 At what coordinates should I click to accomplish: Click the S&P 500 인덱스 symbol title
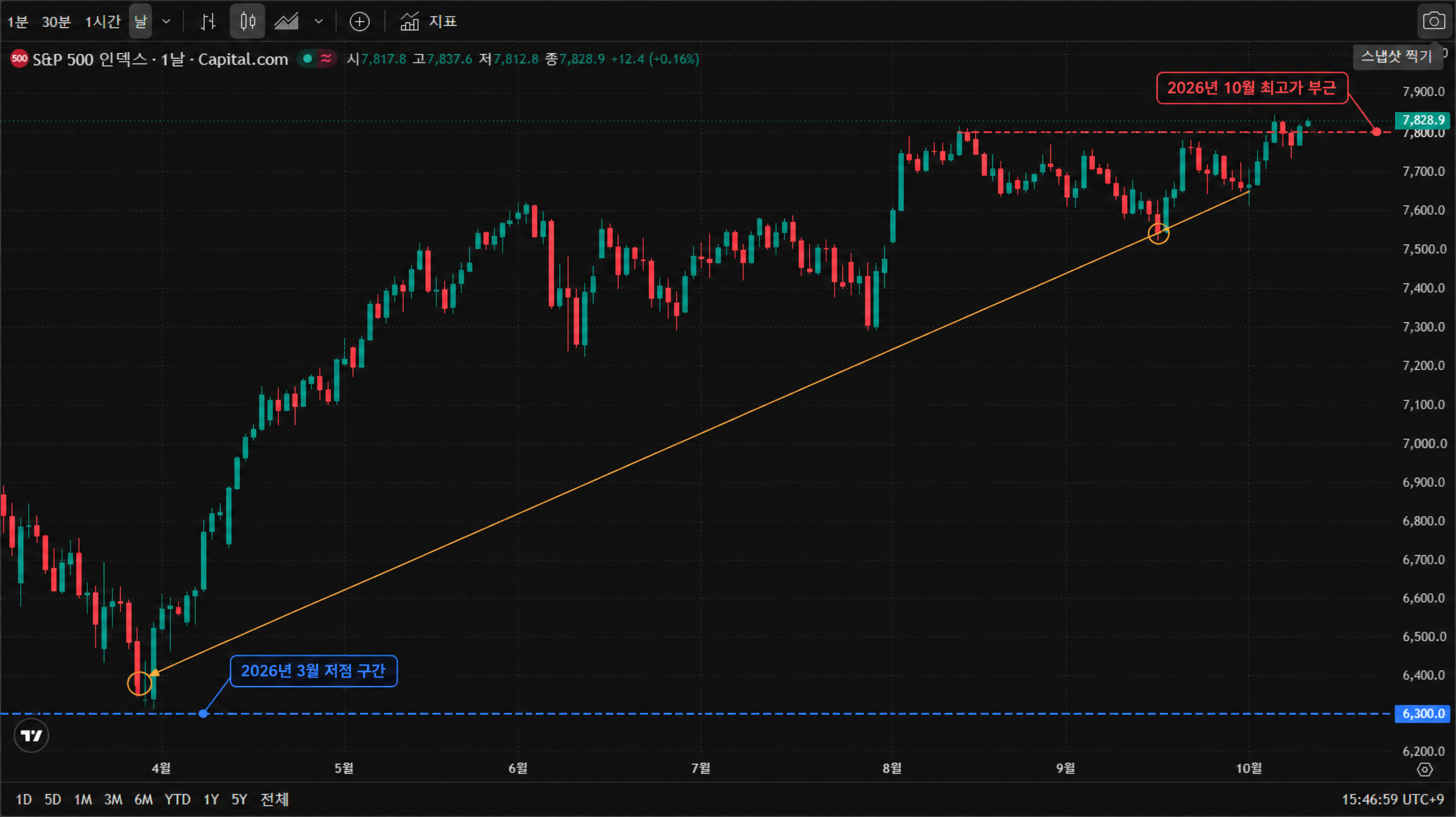(x=90, y=59)
